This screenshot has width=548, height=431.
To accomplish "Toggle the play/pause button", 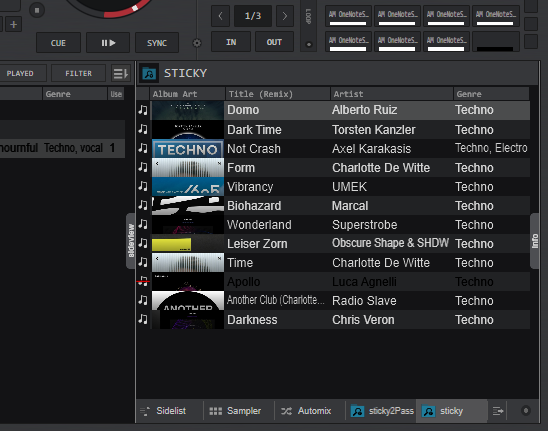I will [108, 43].
